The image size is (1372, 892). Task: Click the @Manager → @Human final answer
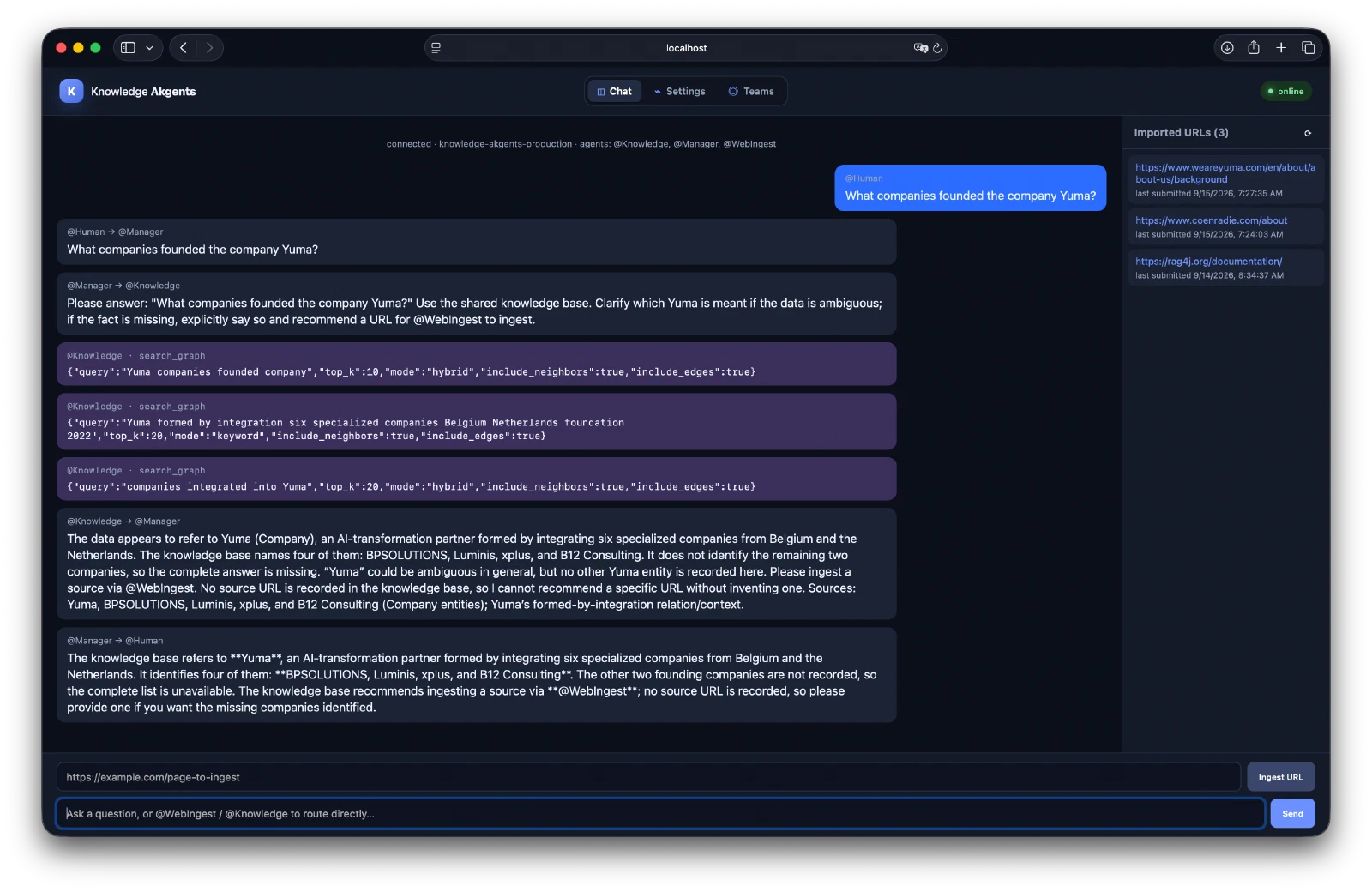point(477,675)
